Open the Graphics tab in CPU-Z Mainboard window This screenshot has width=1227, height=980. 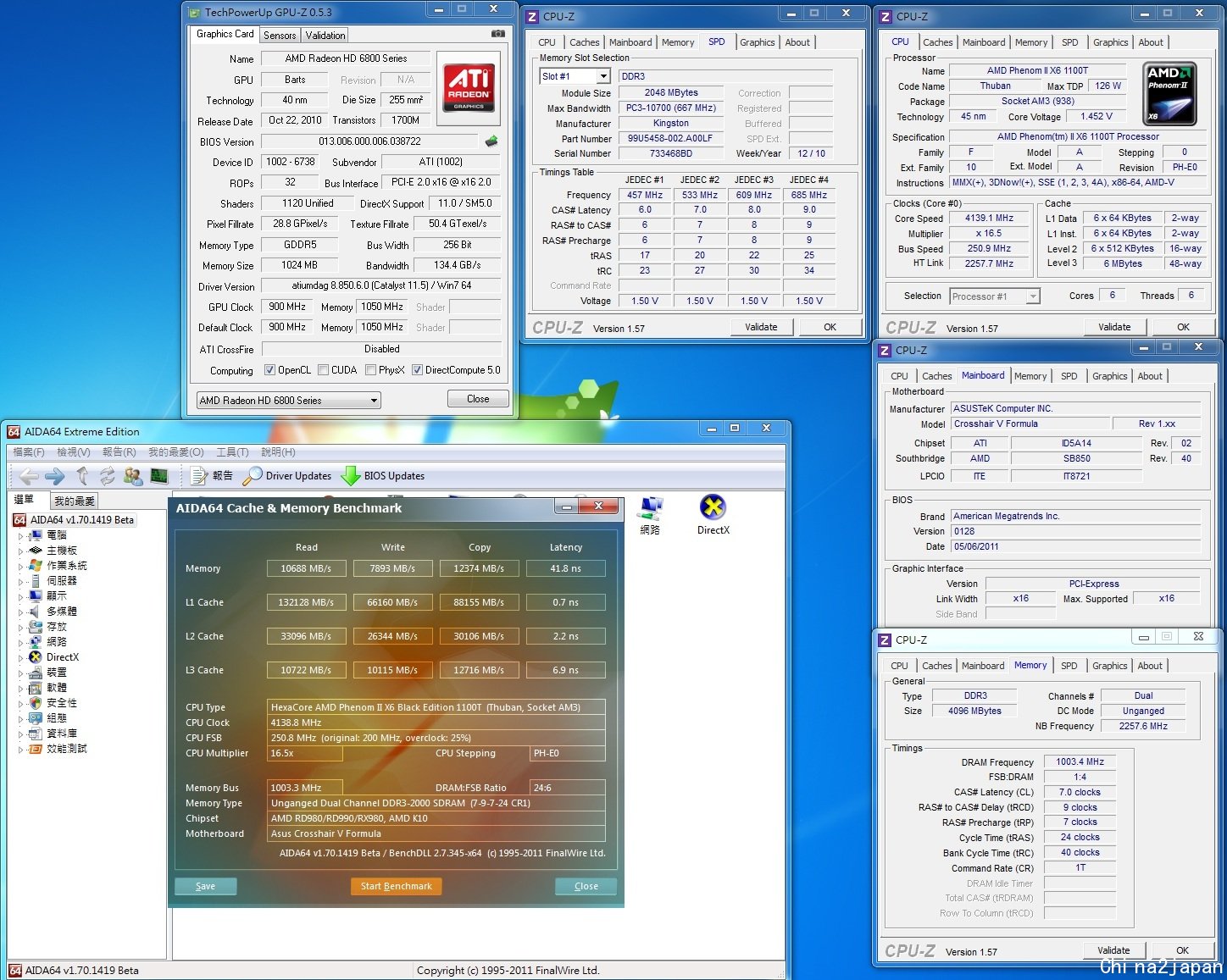(x=1109, y=376)
